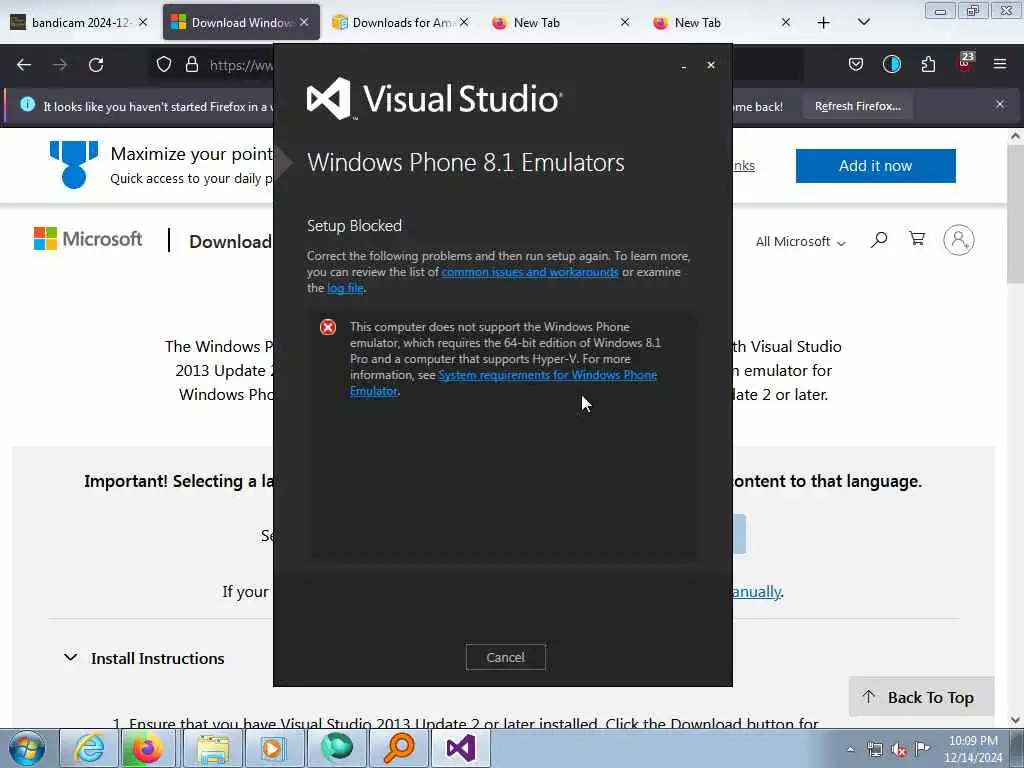Open the common issues and workarounds link
The height and width of the screenshot is (768, 1024).
[530, 272]
